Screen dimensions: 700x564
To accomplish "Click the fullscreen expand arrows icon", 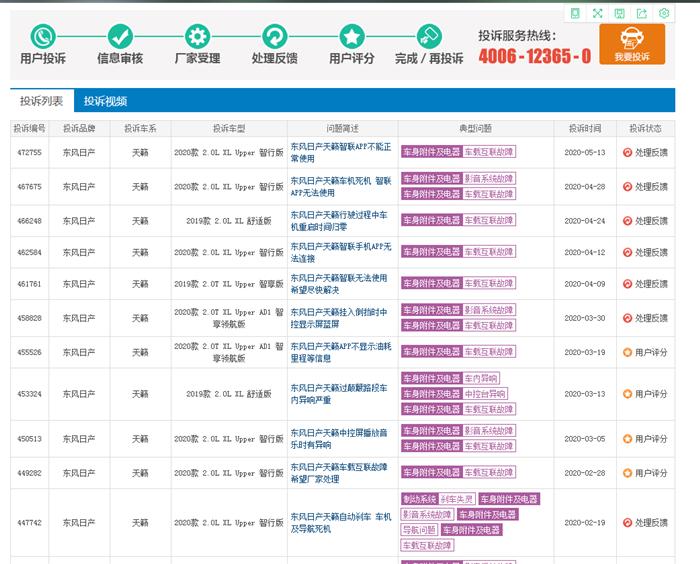I will pyautogui.click(x=597, y=13).
